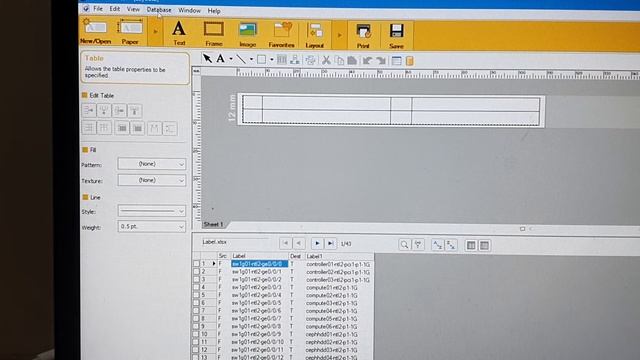Go to the previous database record
This screenshot has height=360, width=640.
(299, 243)
